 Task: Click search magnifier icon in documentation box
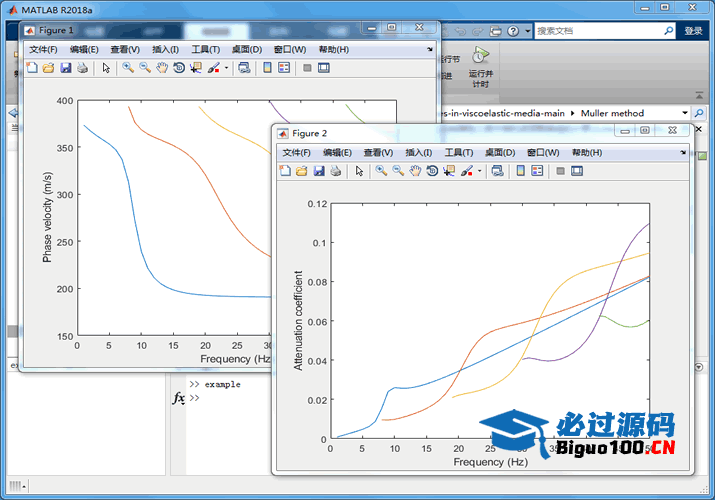point(668,31)
